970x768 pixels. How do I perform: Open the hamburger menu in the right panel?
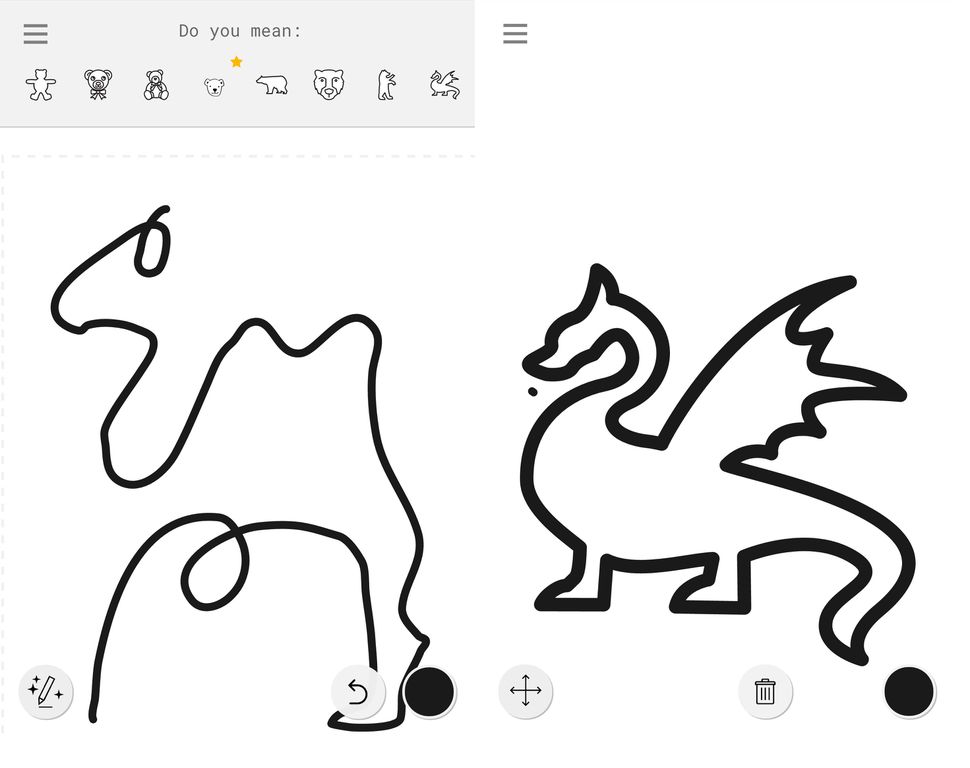point(515,34)
